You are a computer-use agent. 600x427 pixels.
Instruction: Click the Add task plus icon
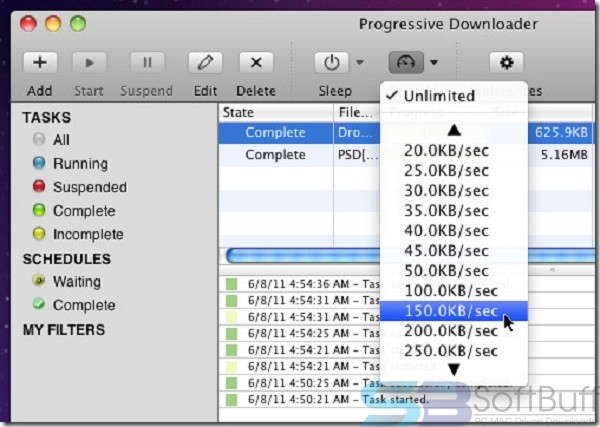click(x=40, y=62)
